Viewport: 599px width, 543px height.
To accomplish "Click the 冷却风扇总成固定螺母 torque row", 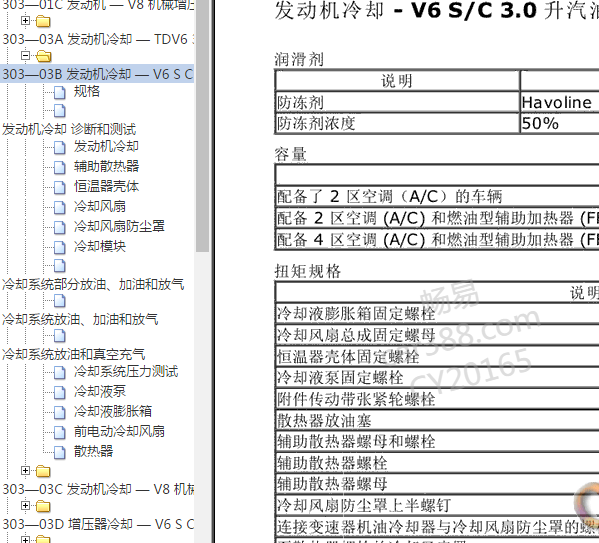I will pyautogui.click(x=437, y=335).
